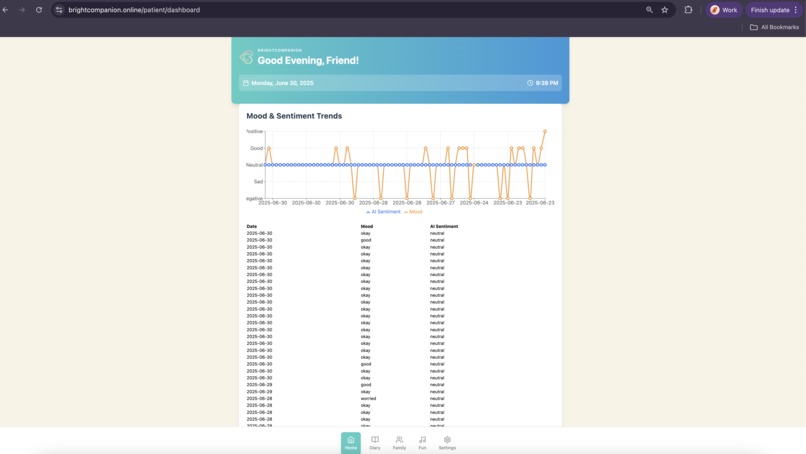Open site information icon beside the URL

click(59, 10)
